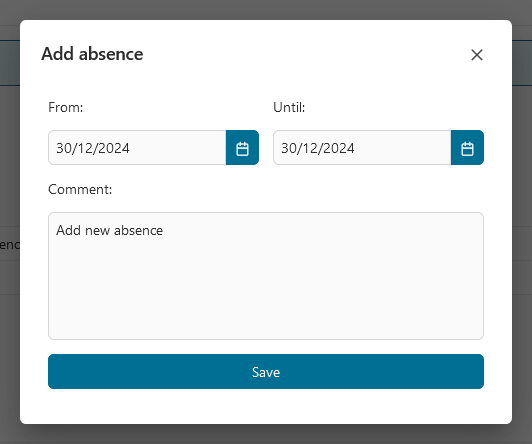Image resolution: width=532 pixels, height=444 pixels.
Task: Save the new absence
Action: [x=266, y=372]
